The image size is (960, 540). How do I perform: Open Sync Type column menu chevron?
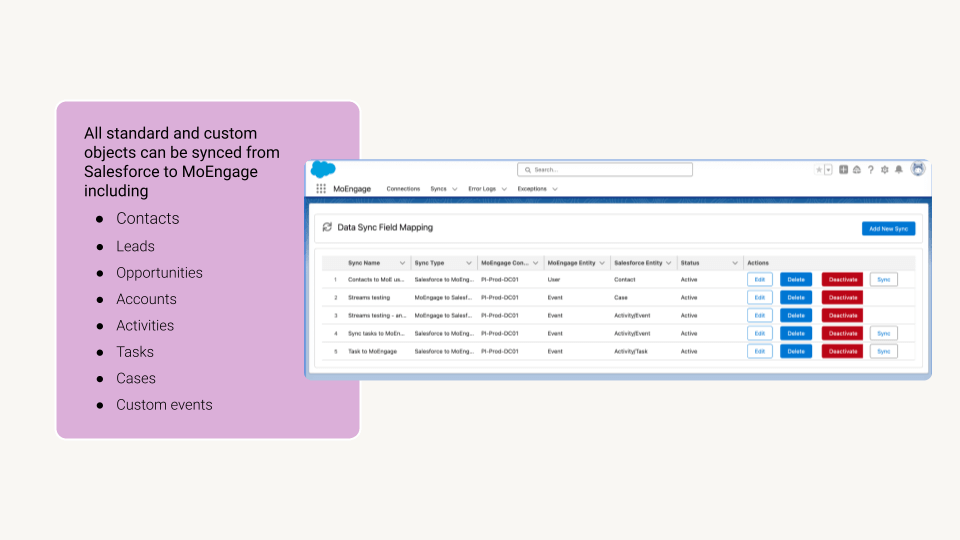469,263
